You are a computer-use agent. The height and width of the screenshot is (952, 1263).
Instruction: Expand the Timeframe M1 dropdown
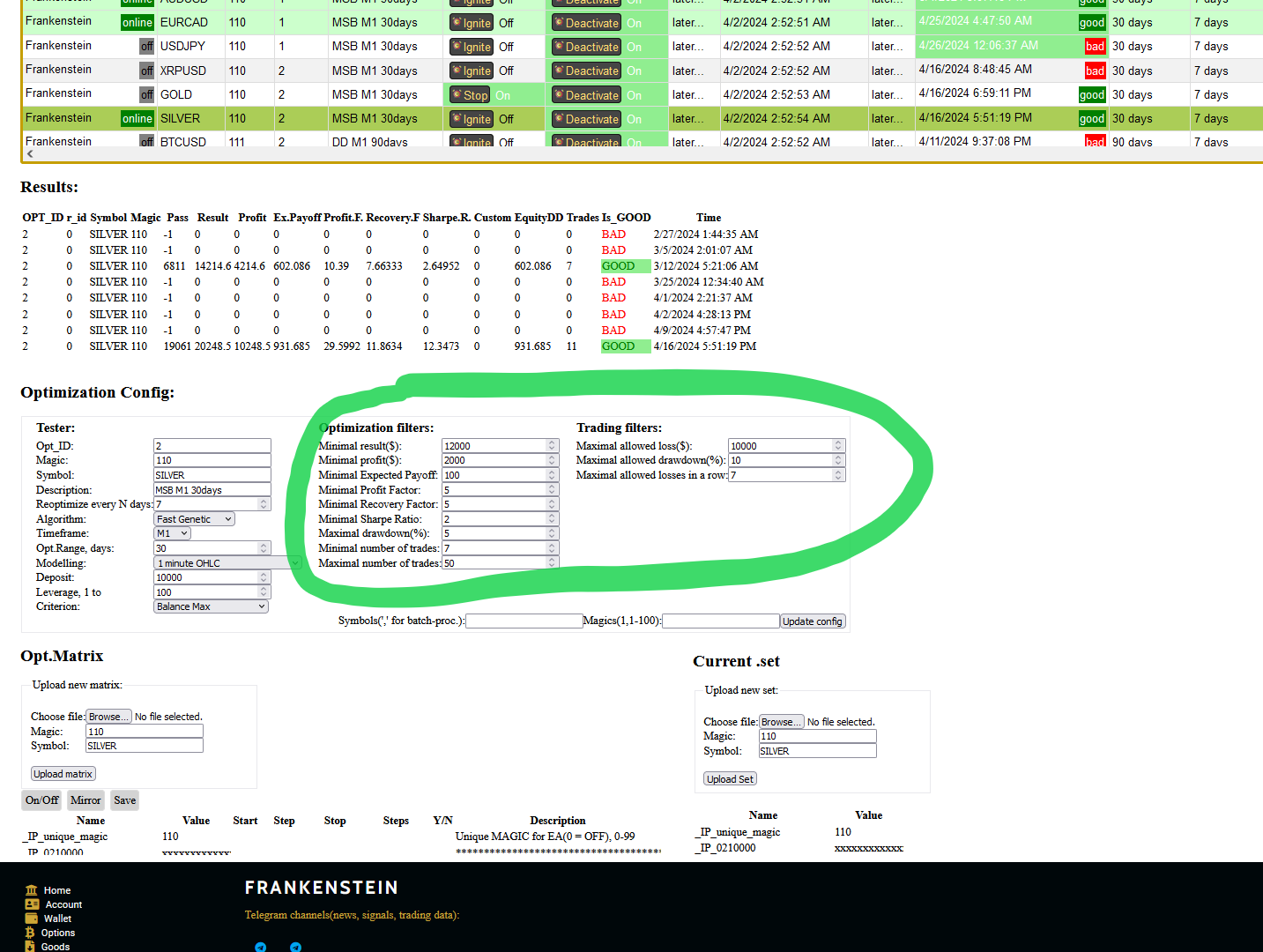click(172, 533)
